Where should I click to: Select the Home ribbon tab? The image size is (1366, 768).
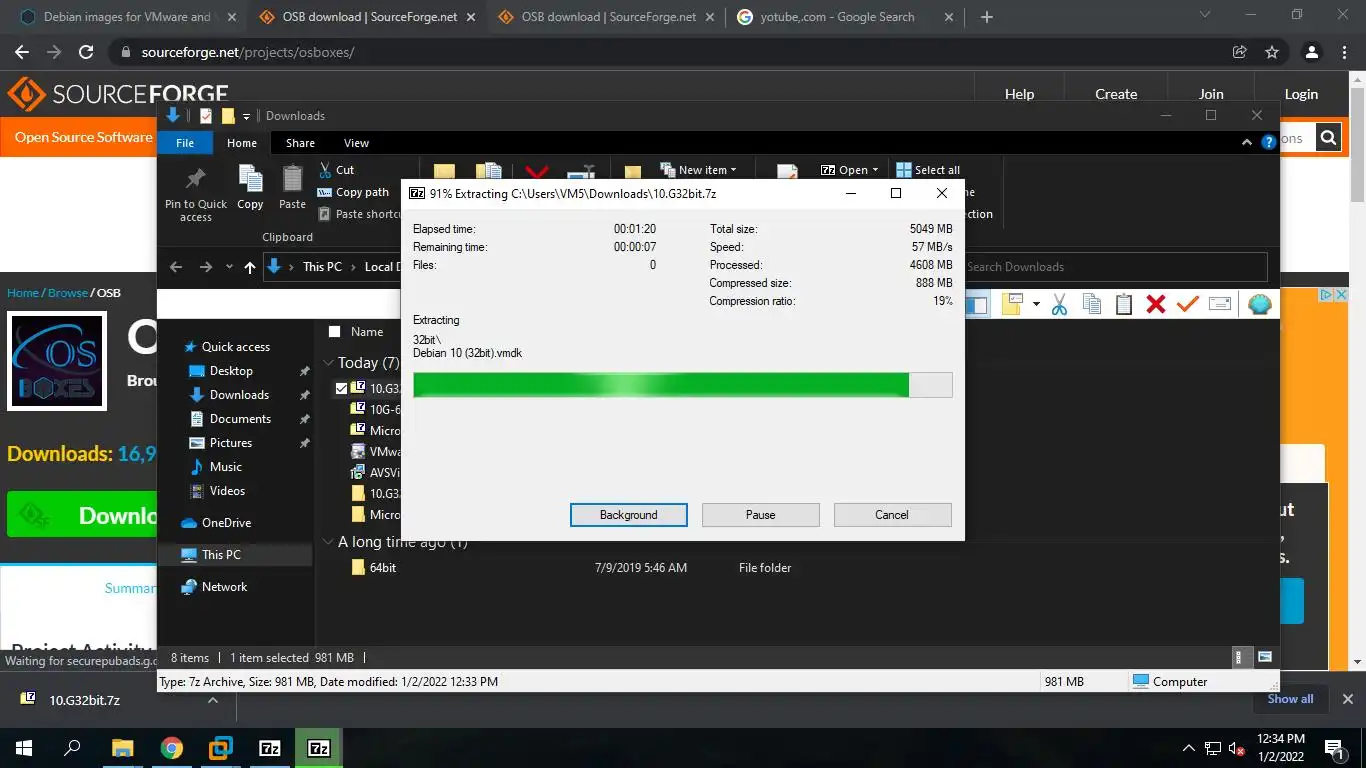click(242, 143)
